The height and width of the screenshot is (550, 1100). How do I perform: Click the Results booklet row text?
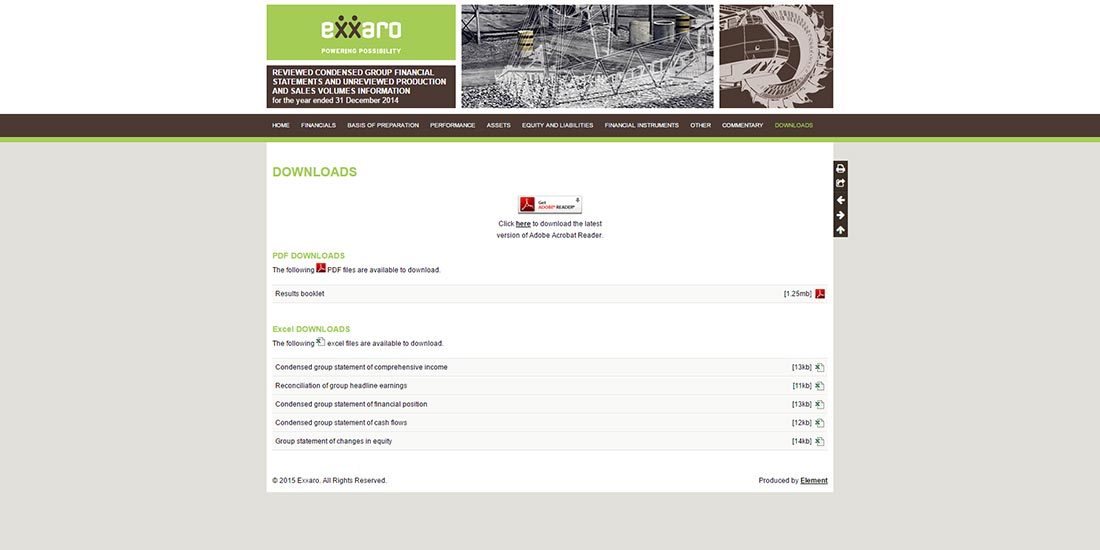point(300,294)
